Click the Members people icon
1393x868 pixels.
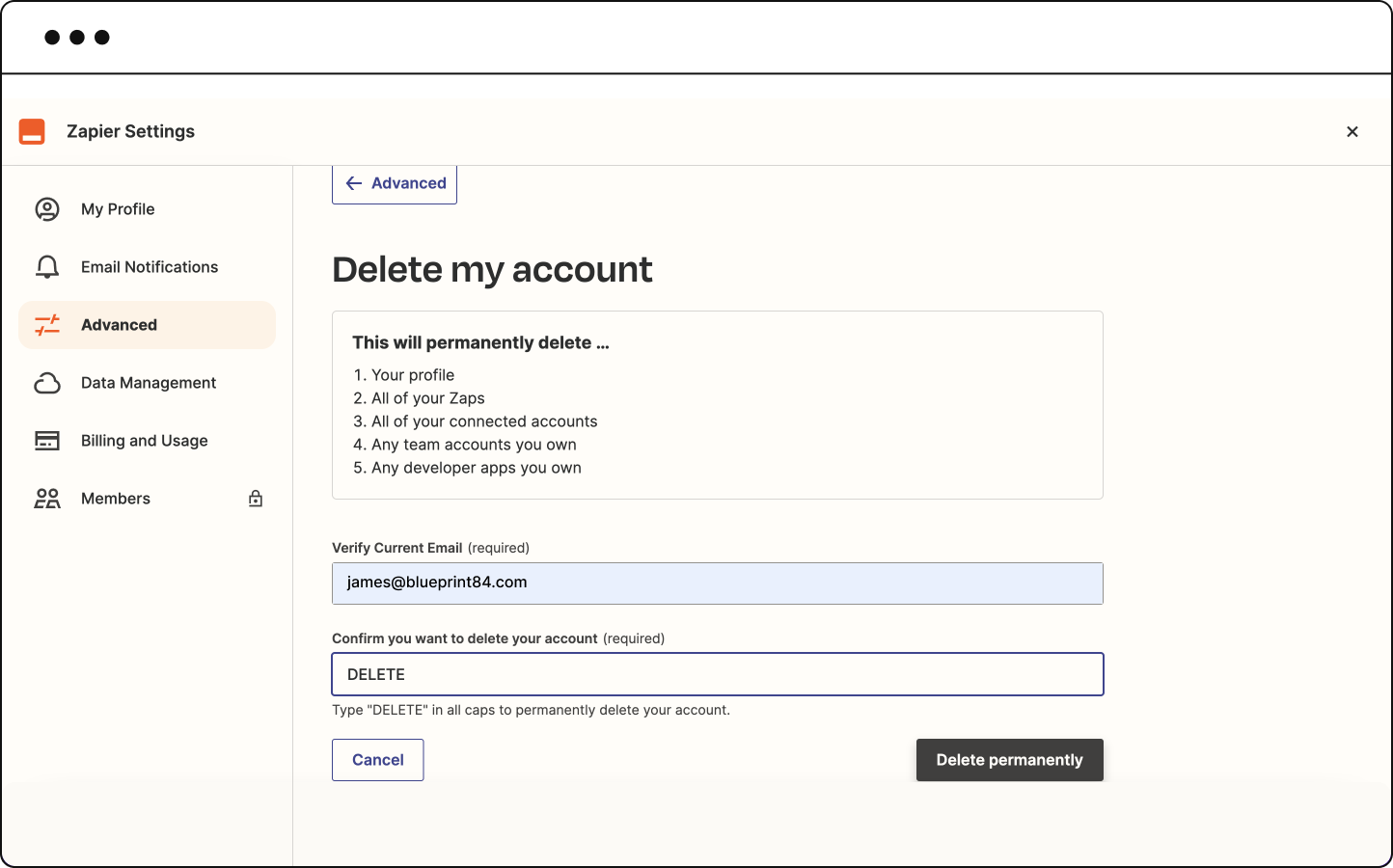click(47, 499)
